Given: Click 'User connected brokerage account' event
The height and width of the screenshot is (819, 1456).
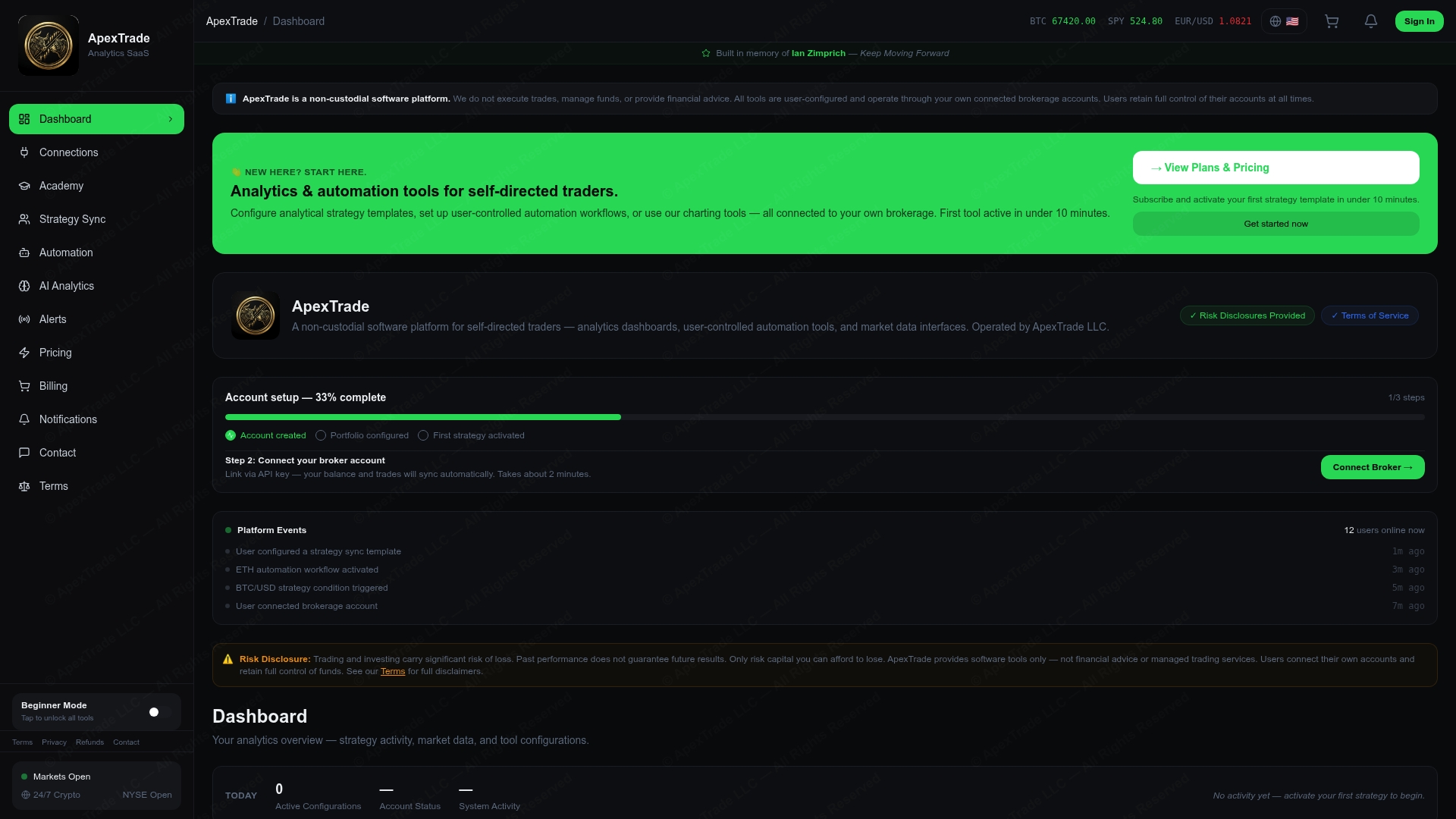Looking at the screenshot, I should [x=306, y=606].
